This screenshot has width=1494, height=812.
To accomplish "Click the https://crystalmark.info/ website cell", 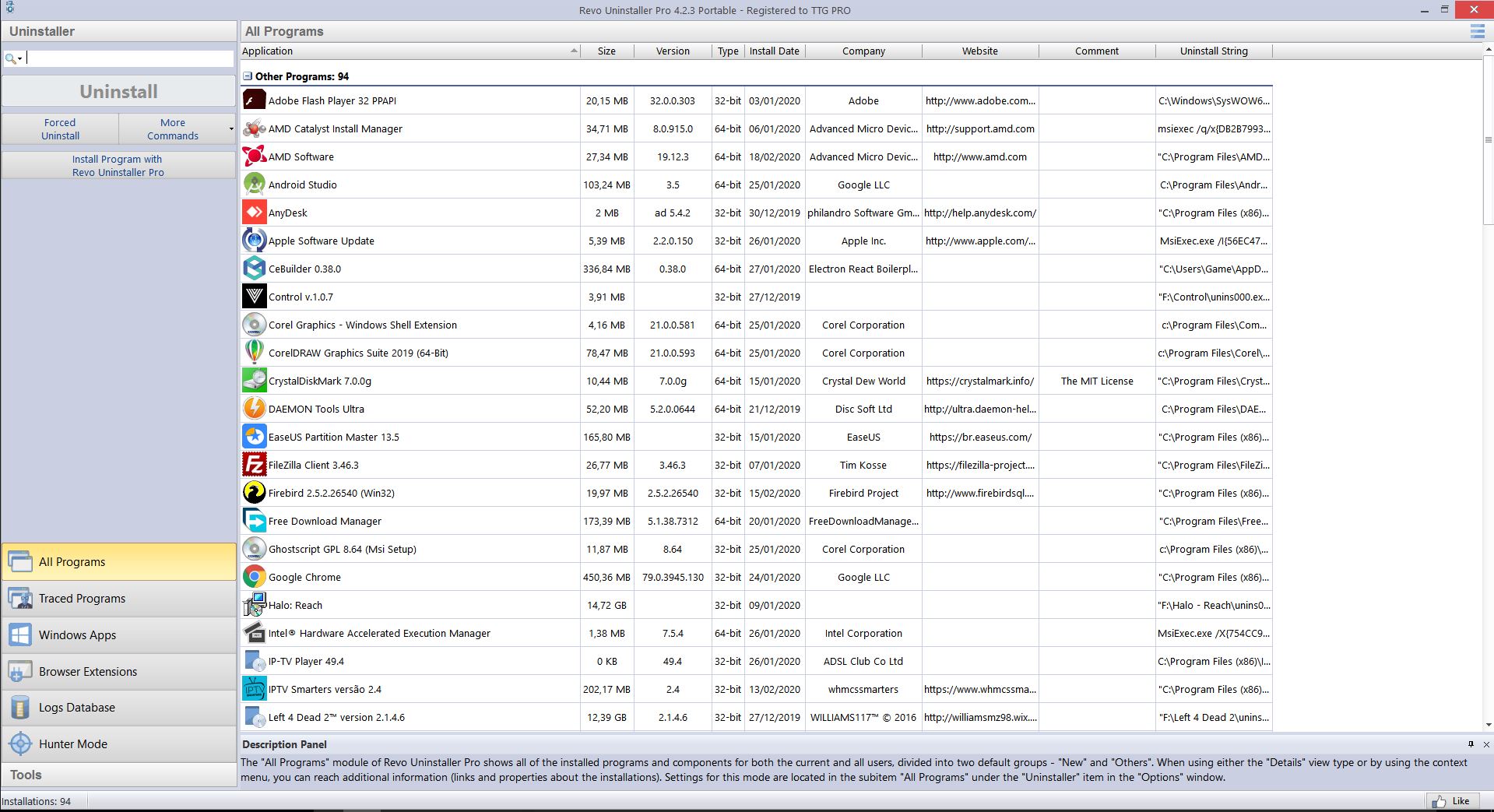I will (980, 381).
